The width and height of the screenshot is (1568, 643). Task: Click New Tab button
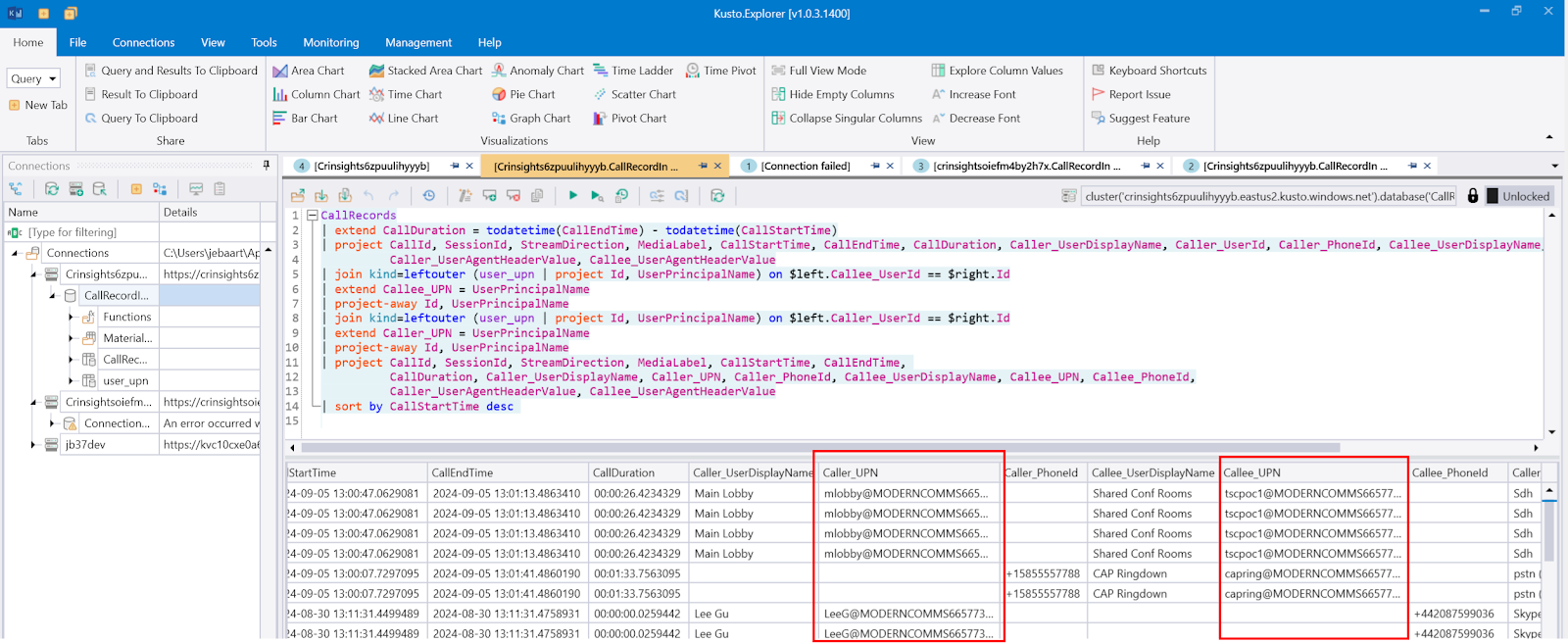[38, 105]
